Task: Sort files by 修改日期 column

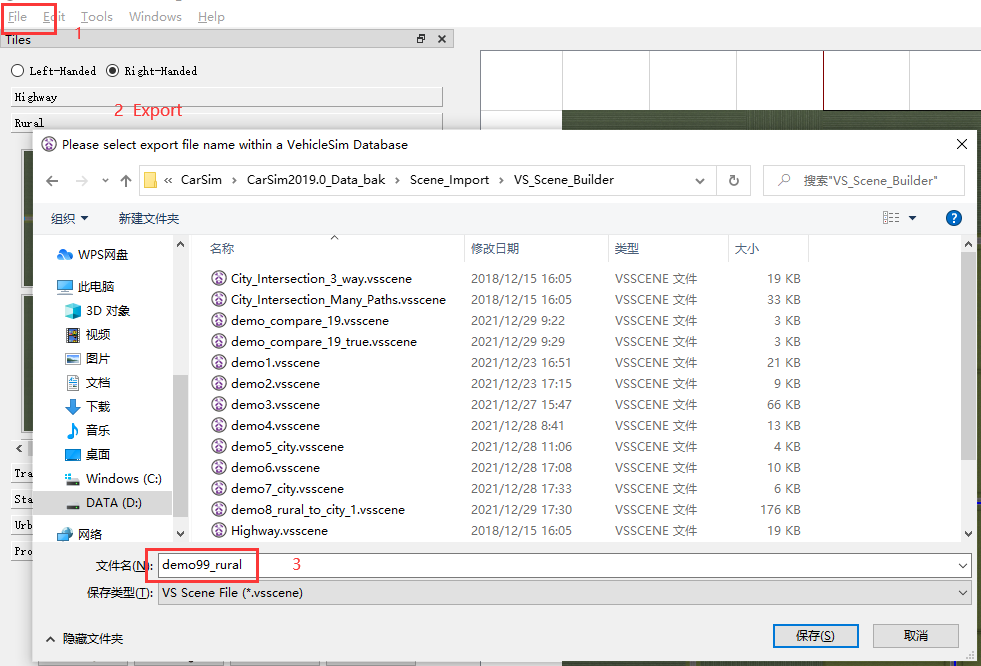Action: point(495,248)
